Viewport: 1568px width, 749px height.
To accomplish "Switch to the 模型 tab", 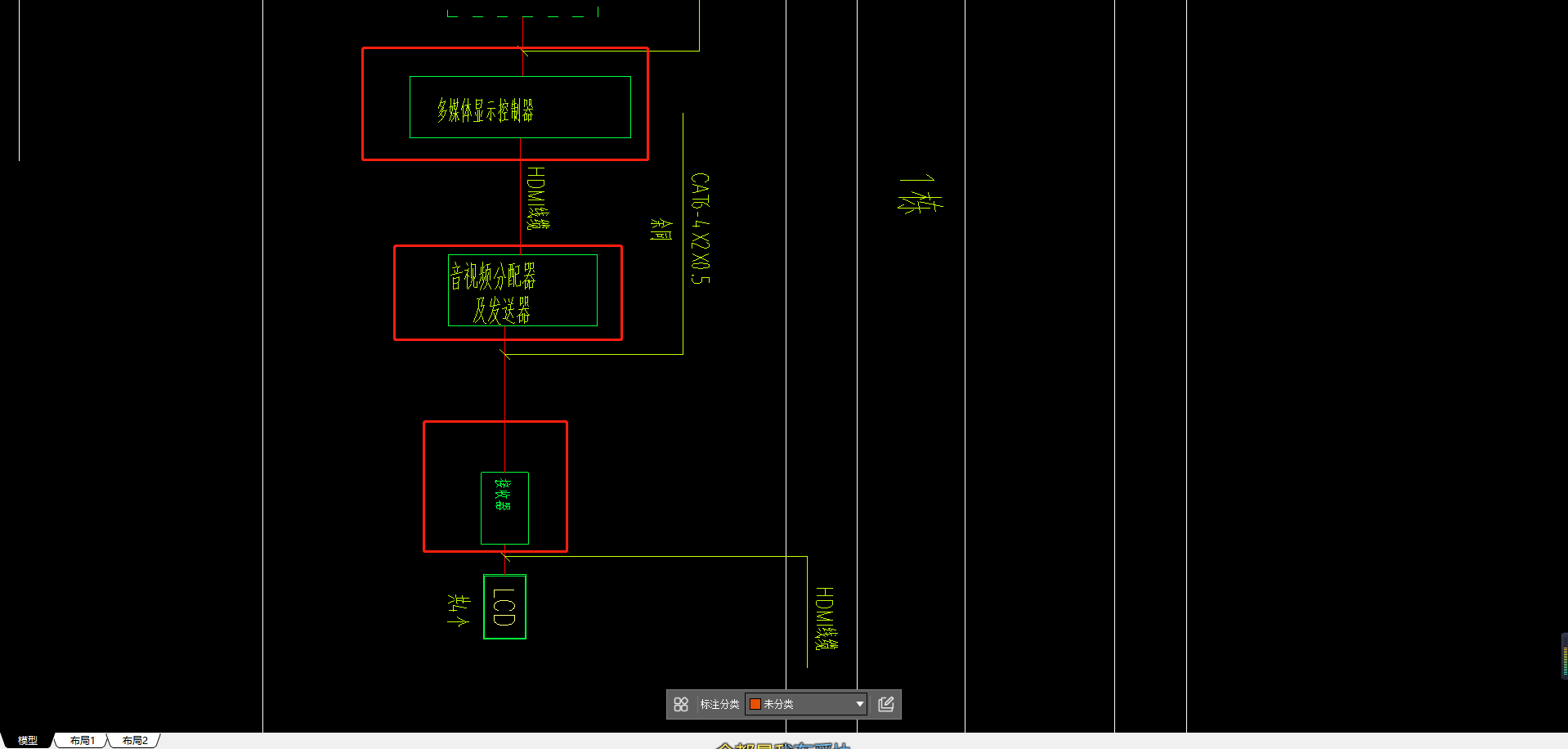I will tap(27, 740).
